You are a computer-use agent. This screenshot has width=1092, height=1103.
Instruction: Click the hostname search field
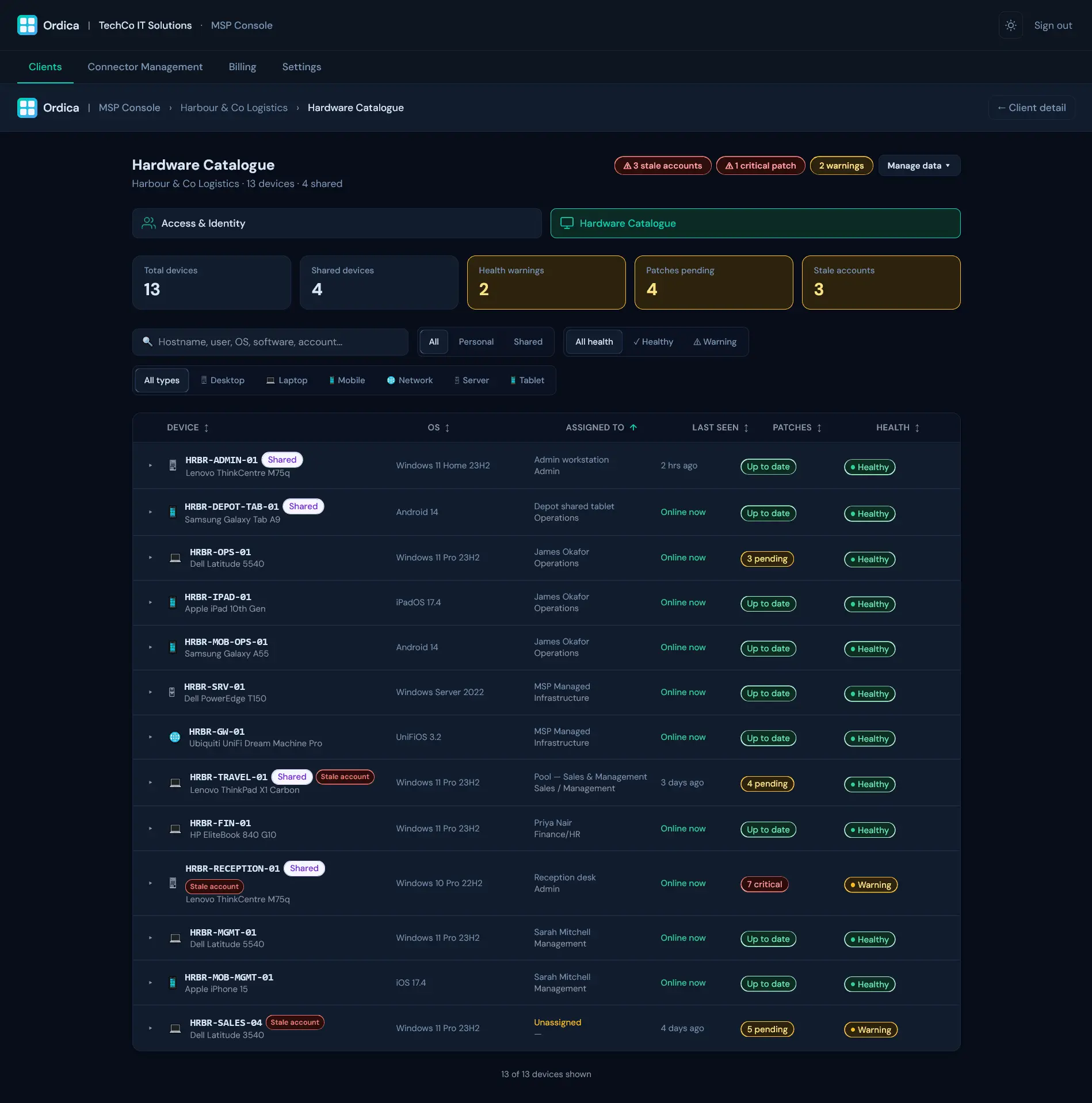pos(270,342)
